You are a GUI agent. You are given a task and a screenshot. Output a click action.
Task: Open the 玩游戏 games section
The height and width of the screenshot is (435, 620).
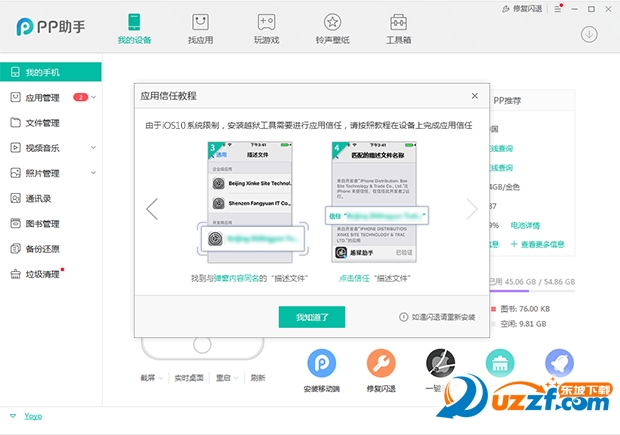(x=266, y=28)
